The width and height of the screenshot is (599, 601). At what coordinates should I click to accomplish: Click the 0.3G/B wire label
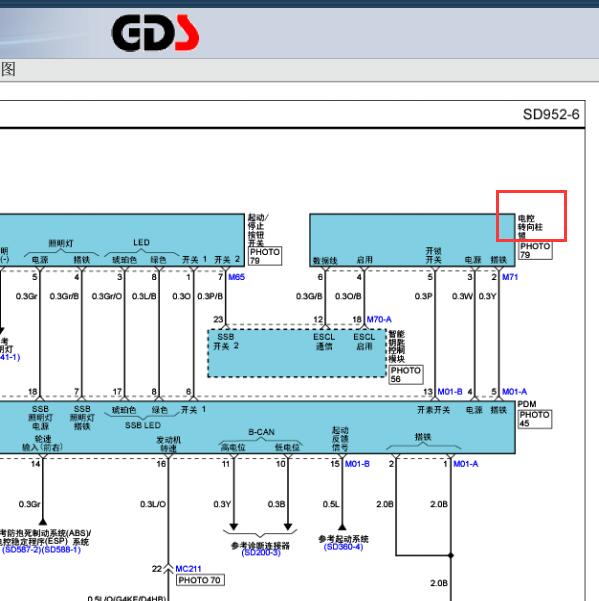(x=309, y=296)
